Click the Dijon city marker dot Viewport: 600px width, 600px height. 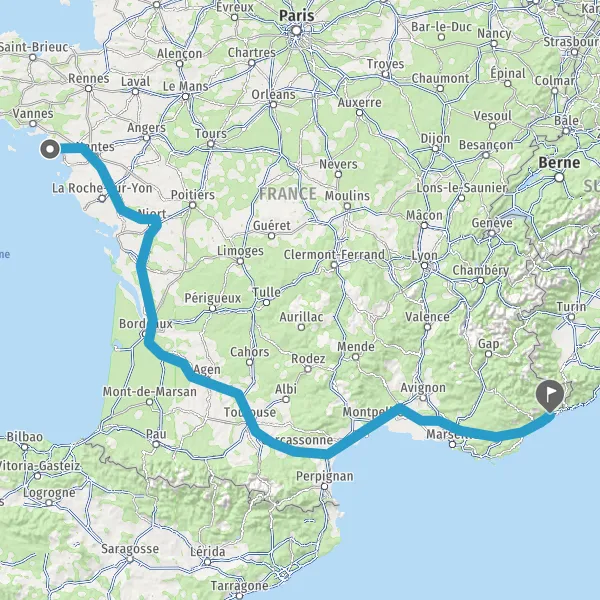tap(435, 148)
